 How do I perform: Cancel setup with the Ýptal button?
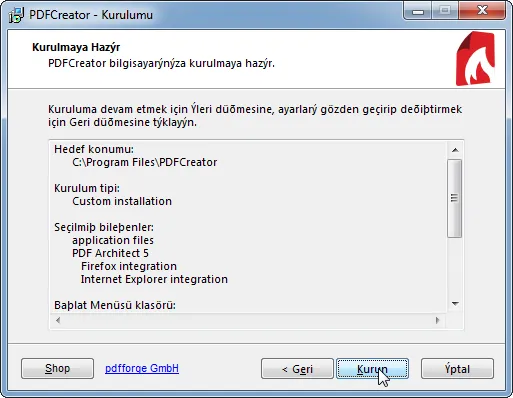click(x=457, y=369)
